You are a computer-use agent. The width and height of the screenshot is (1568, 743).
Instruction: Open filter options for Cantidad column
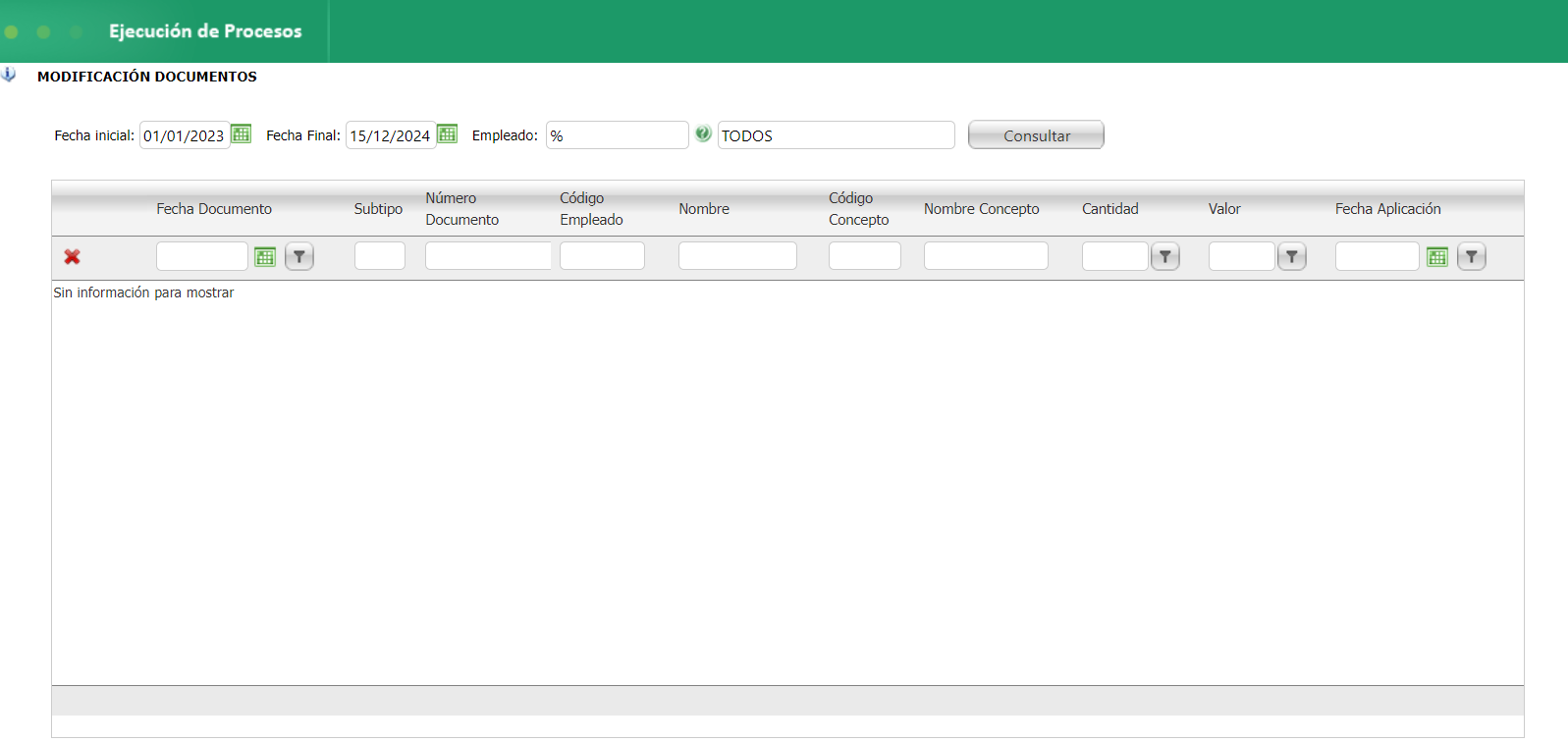(1165, 257)
